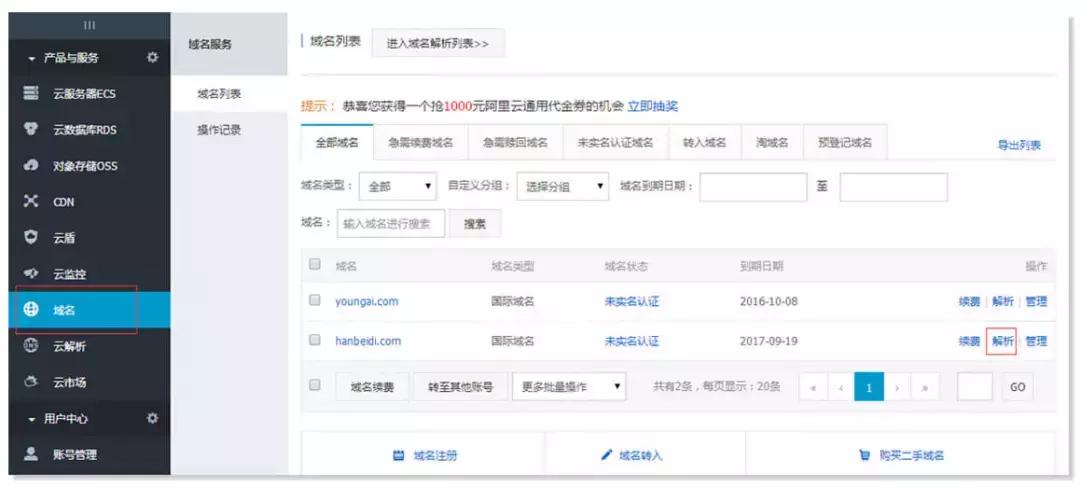The width and height of the screenshot is (1080, 488).
Task: Open the CDN cross icon
Action: [31, 202]
